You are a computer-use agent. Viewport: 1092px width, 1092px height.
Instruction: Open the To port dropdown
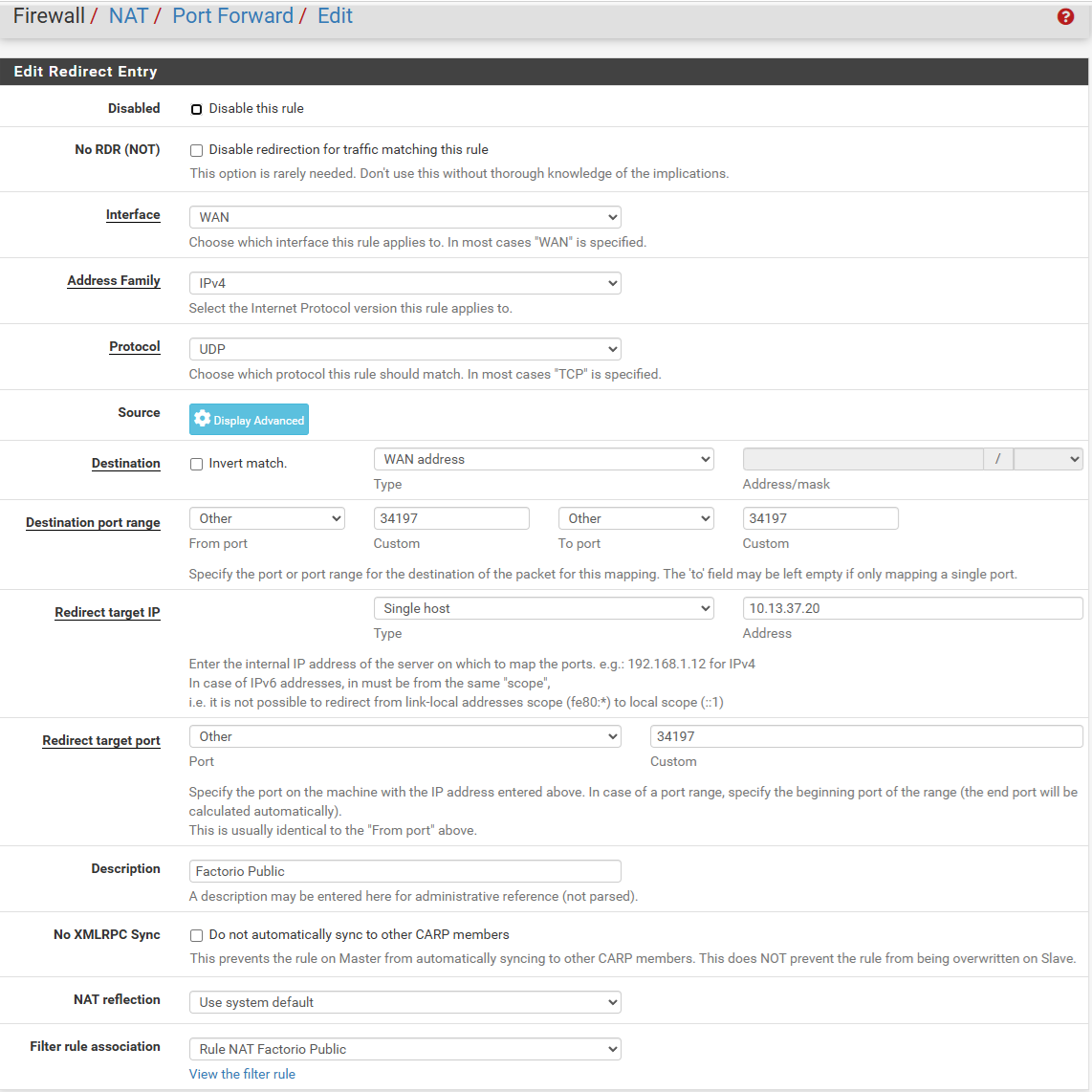pos(635,518)
